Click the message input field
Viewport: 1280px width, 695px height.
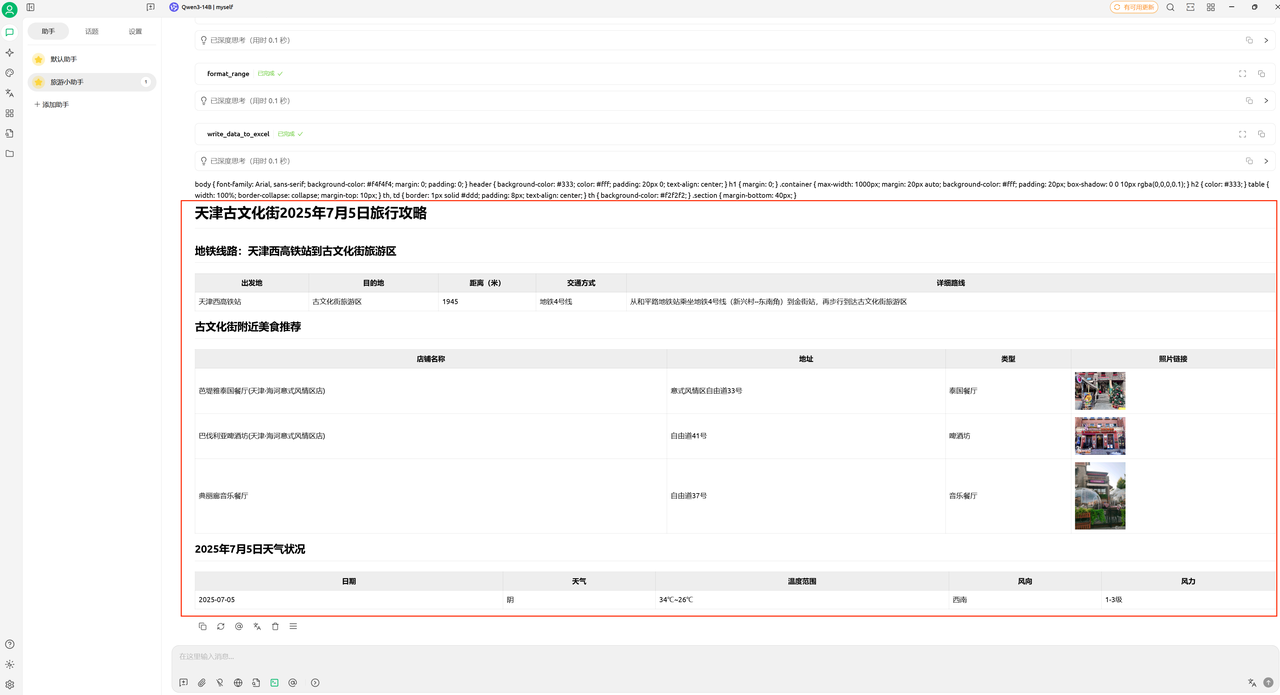[700, 657]
